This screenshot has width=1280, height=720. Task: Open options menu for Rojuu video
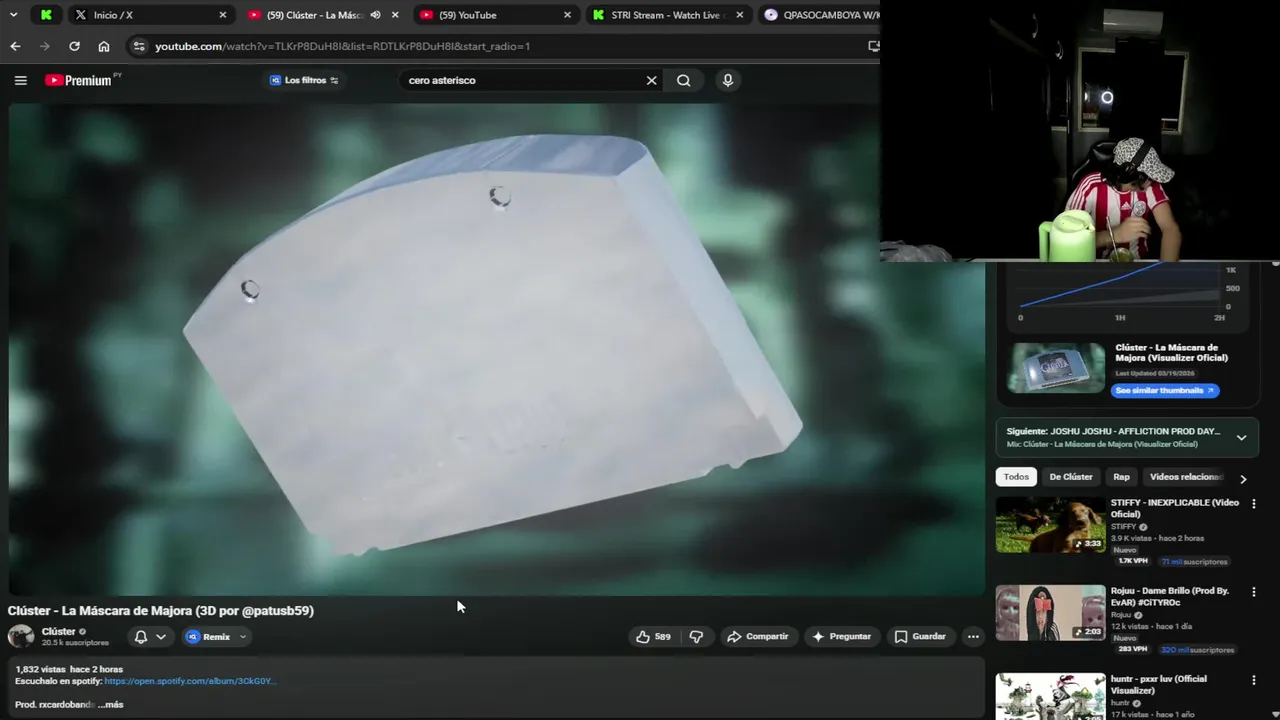[x=1253, y=592]
